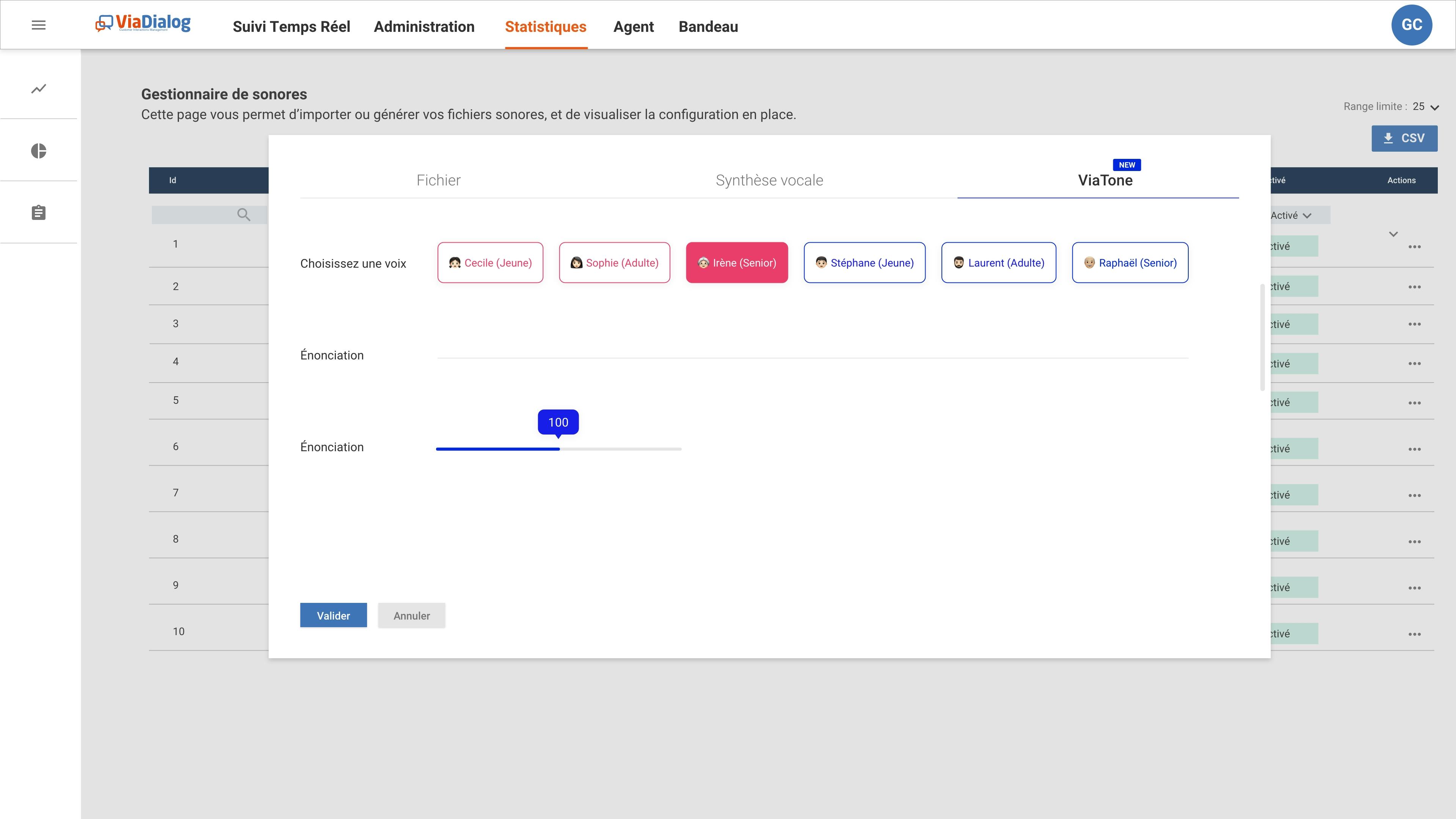The image size is (1456, 819).
Task: Open the Administration menu item
Action: coord(424,27)
